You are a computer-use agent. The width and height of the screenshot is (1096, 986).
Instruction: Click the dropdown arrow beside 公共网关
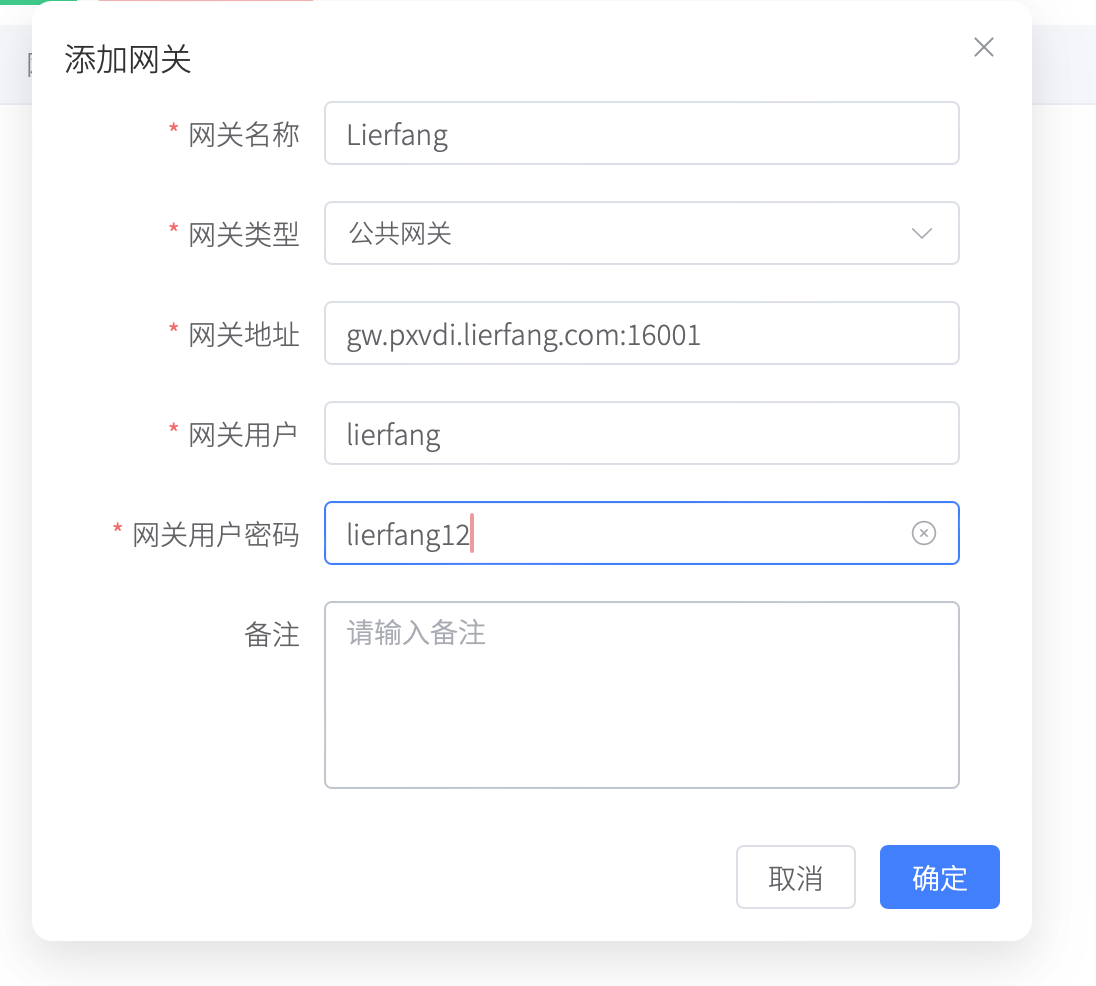[x=920, y=233]
